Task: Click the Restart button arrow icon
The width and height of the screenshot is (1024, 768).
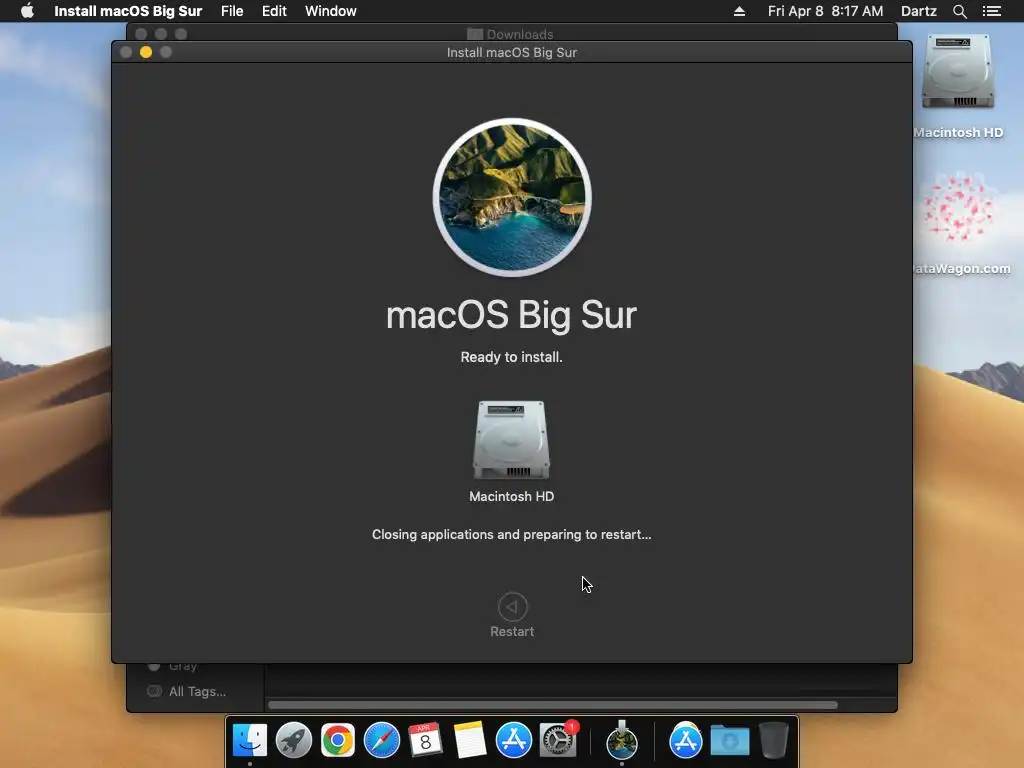Action: (x=512, y=607)
